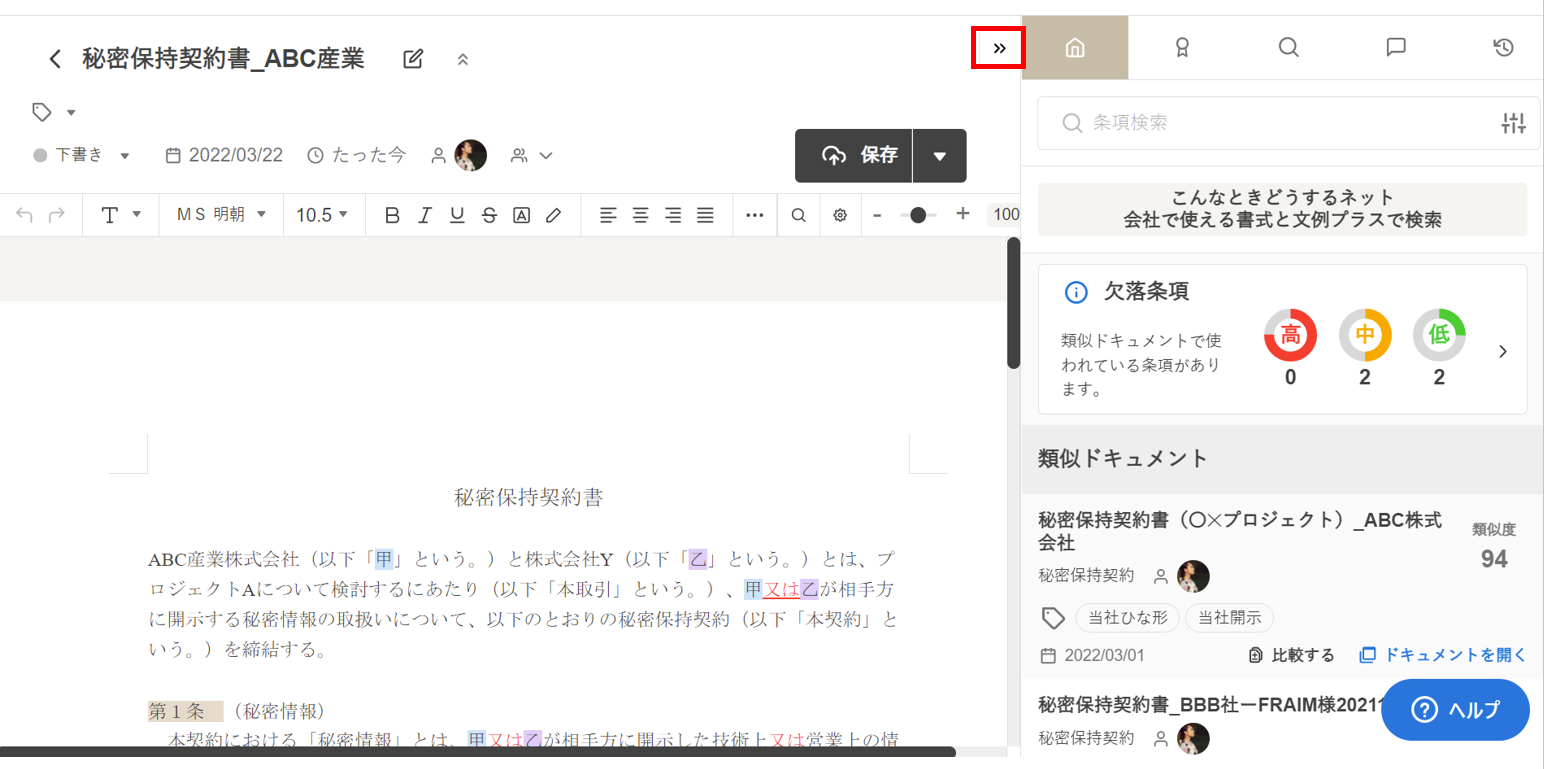Screen dimensions: 1544x769
Task: Toggle strikethrough formatting
Action: [x=488, y=214]
